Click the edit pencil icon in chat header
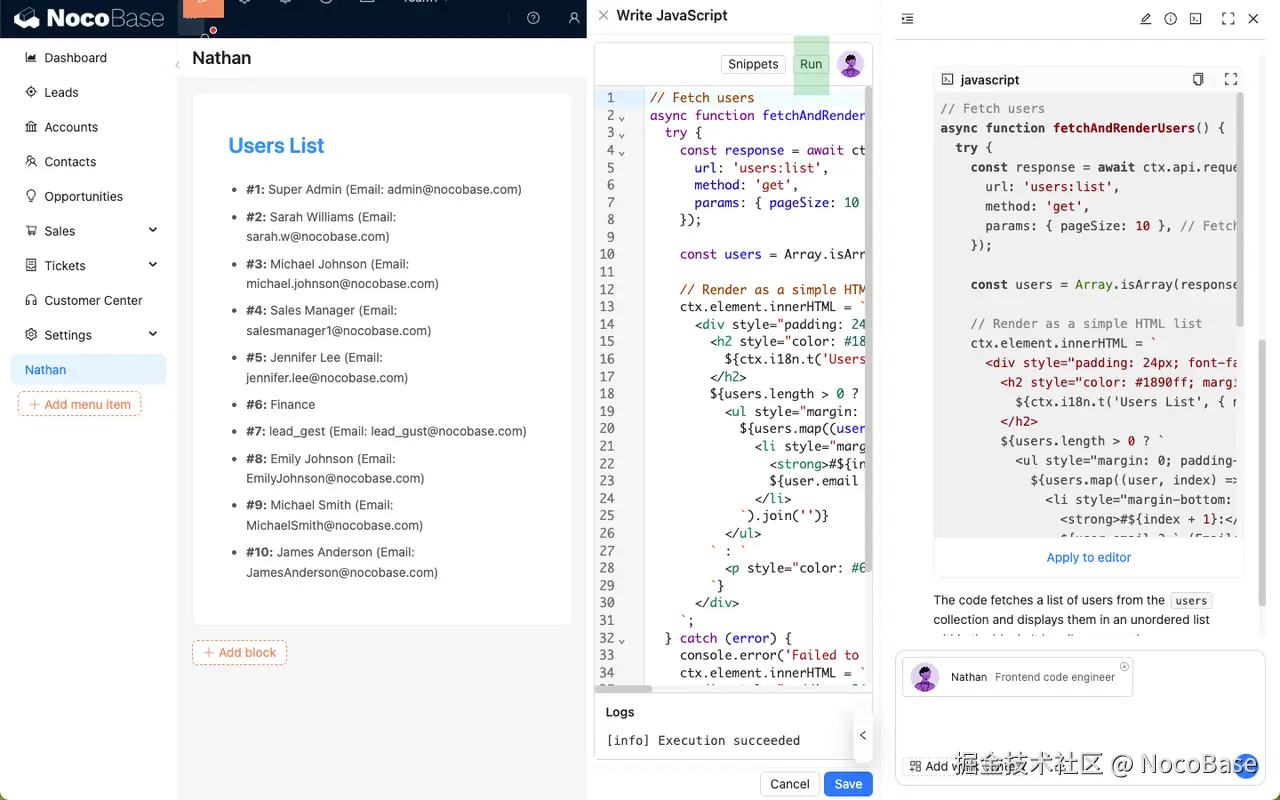The image size is (1280, 800). coord(1146,19)
